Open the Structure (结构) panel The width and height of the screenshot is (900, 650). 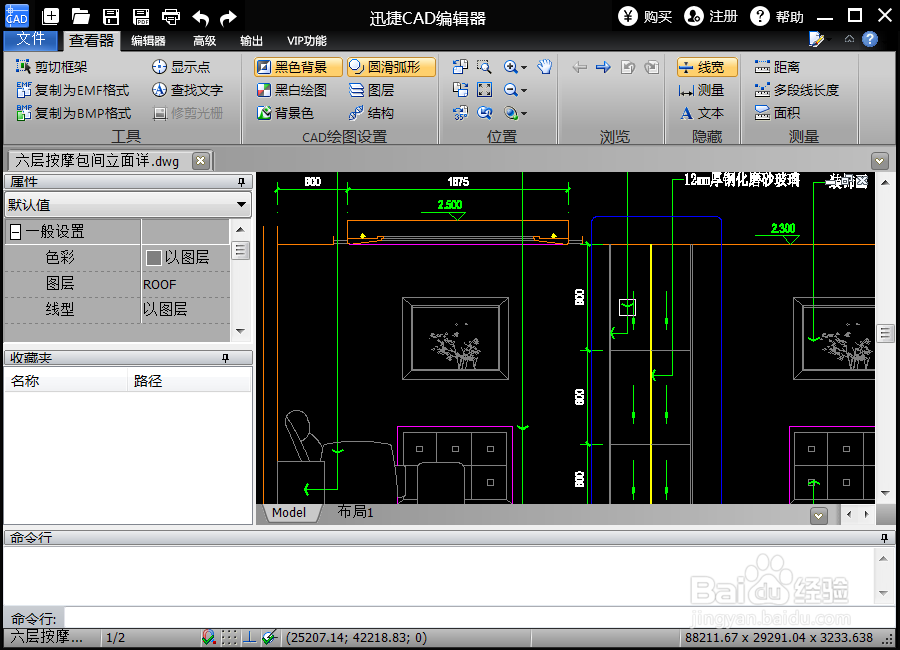371,113
